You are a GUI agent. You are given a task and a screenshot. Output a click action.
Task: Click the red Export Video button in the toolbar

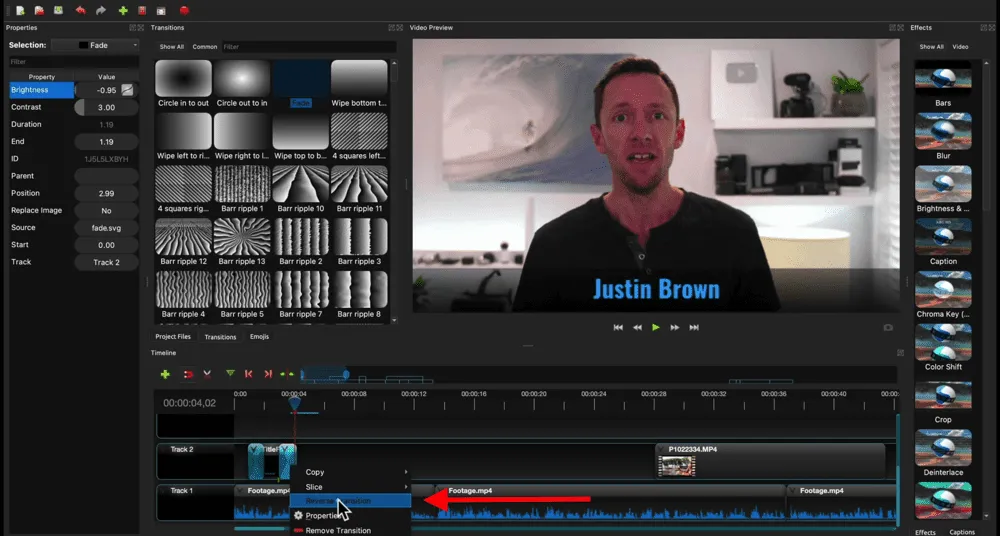point(184,10)
